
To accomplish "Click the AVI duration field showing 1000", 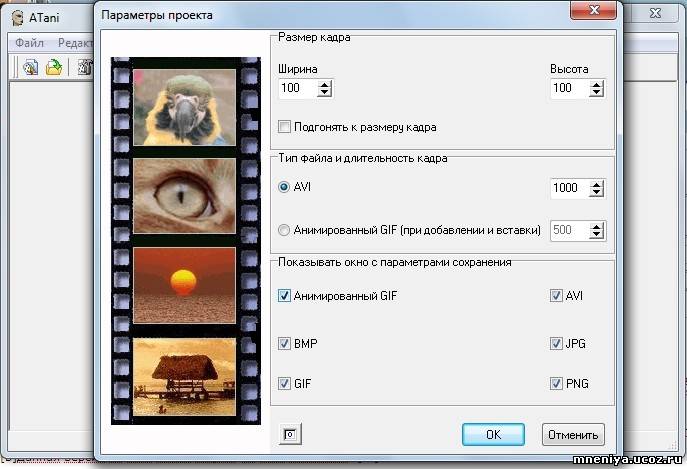I will coord(570,188).
